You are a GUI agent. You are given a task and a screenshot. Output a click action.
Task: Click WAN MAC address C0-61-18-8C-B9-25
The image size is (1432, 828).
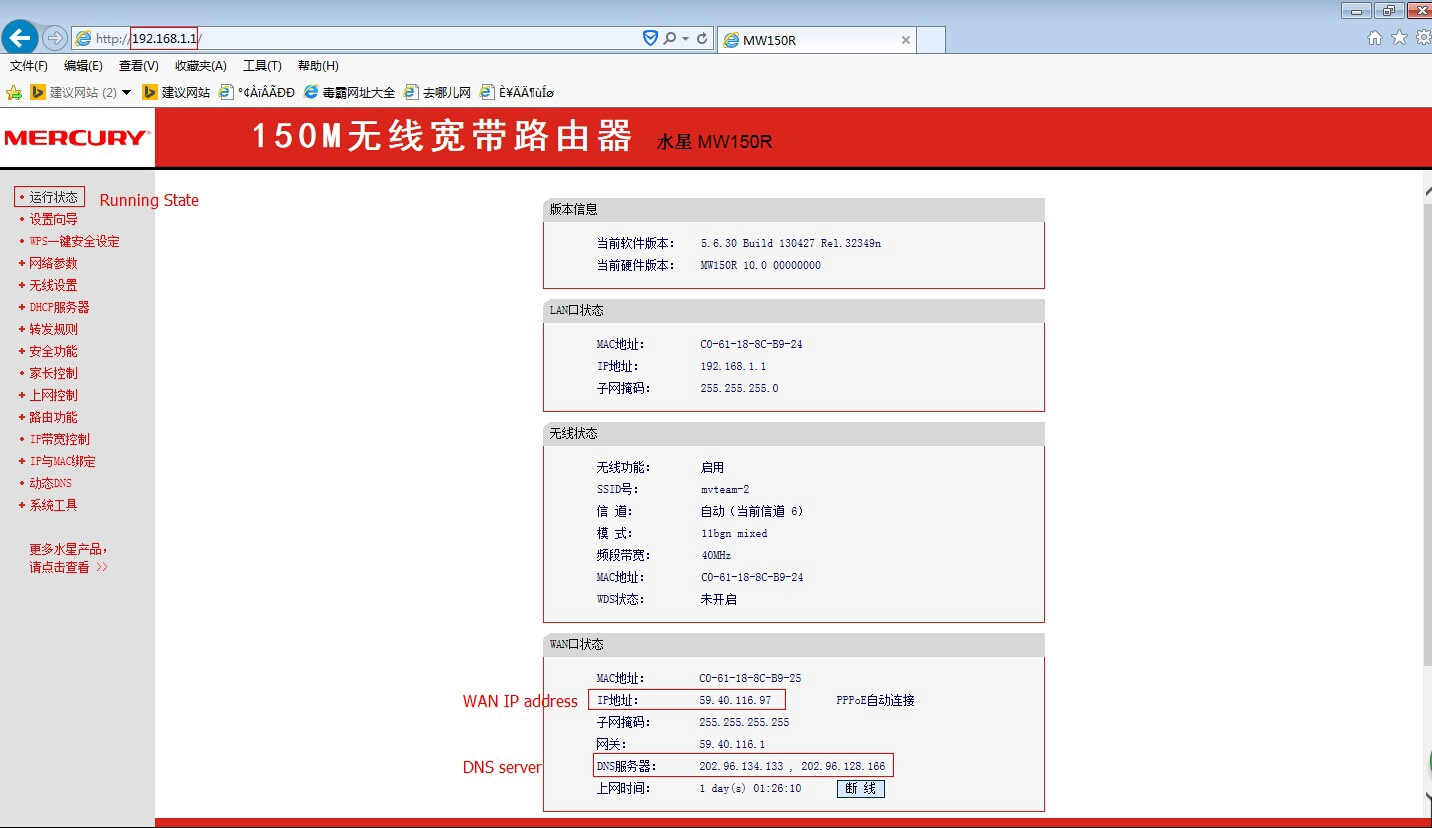750,678
